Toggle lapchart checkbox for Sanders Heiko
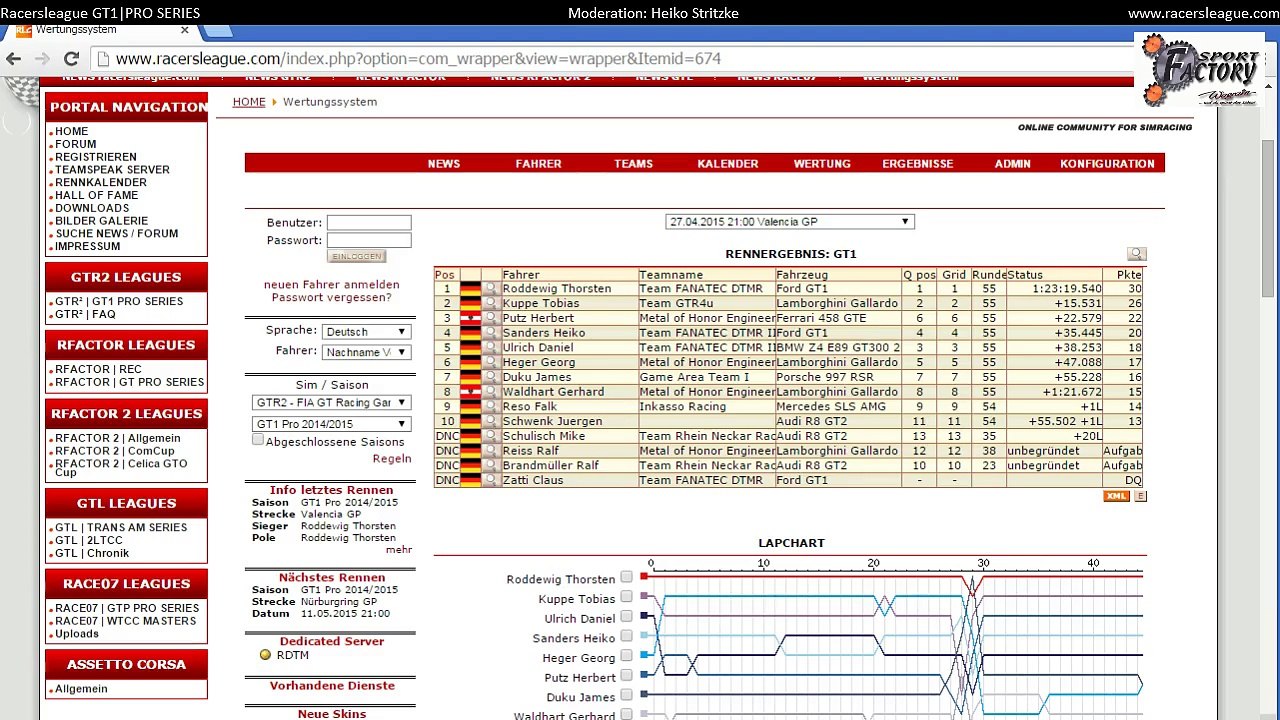Viewport: 1280px width, 720px height. (626, 636)
